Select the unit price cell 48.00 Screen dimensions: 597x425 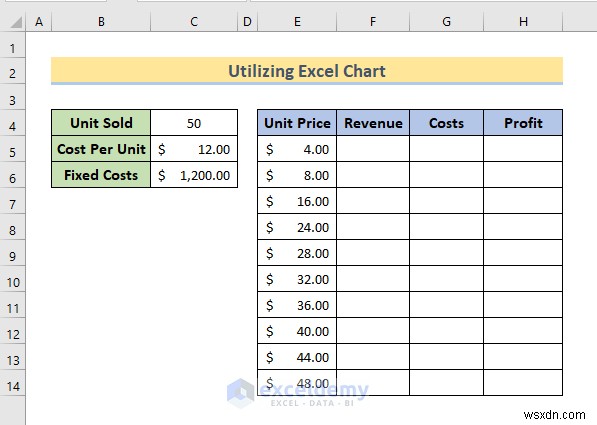click(297, 382)
